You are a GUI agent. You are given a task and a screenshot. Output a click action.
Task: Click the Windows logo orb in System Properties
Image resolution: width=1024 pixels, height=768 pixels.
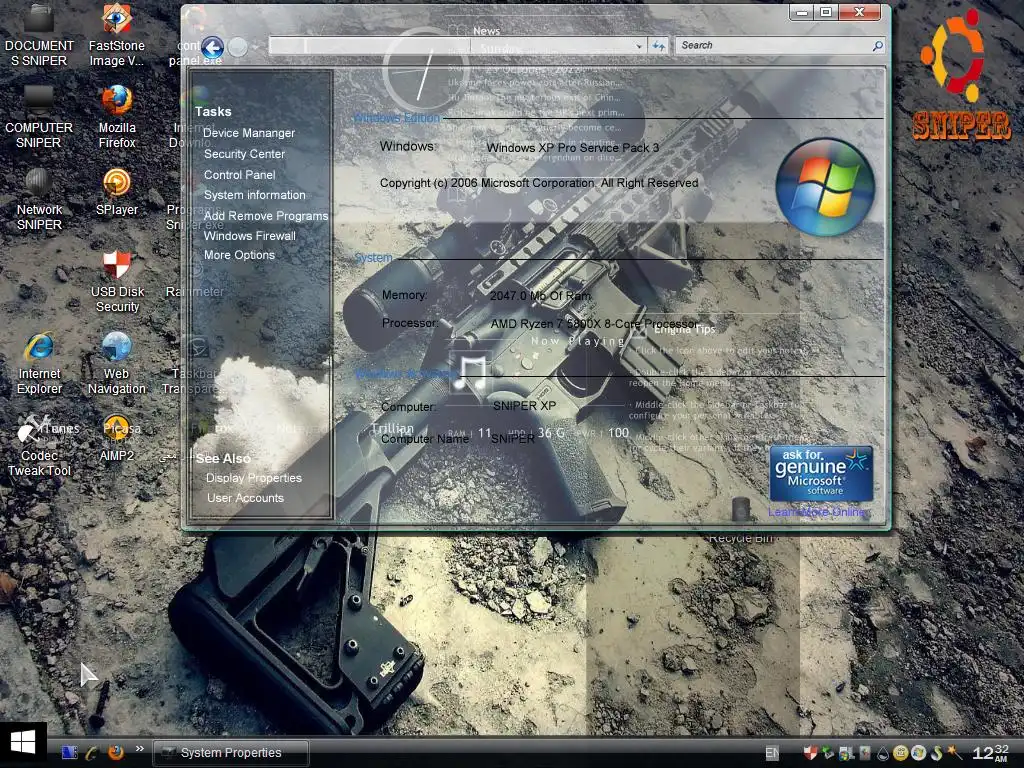click(825, 187)
